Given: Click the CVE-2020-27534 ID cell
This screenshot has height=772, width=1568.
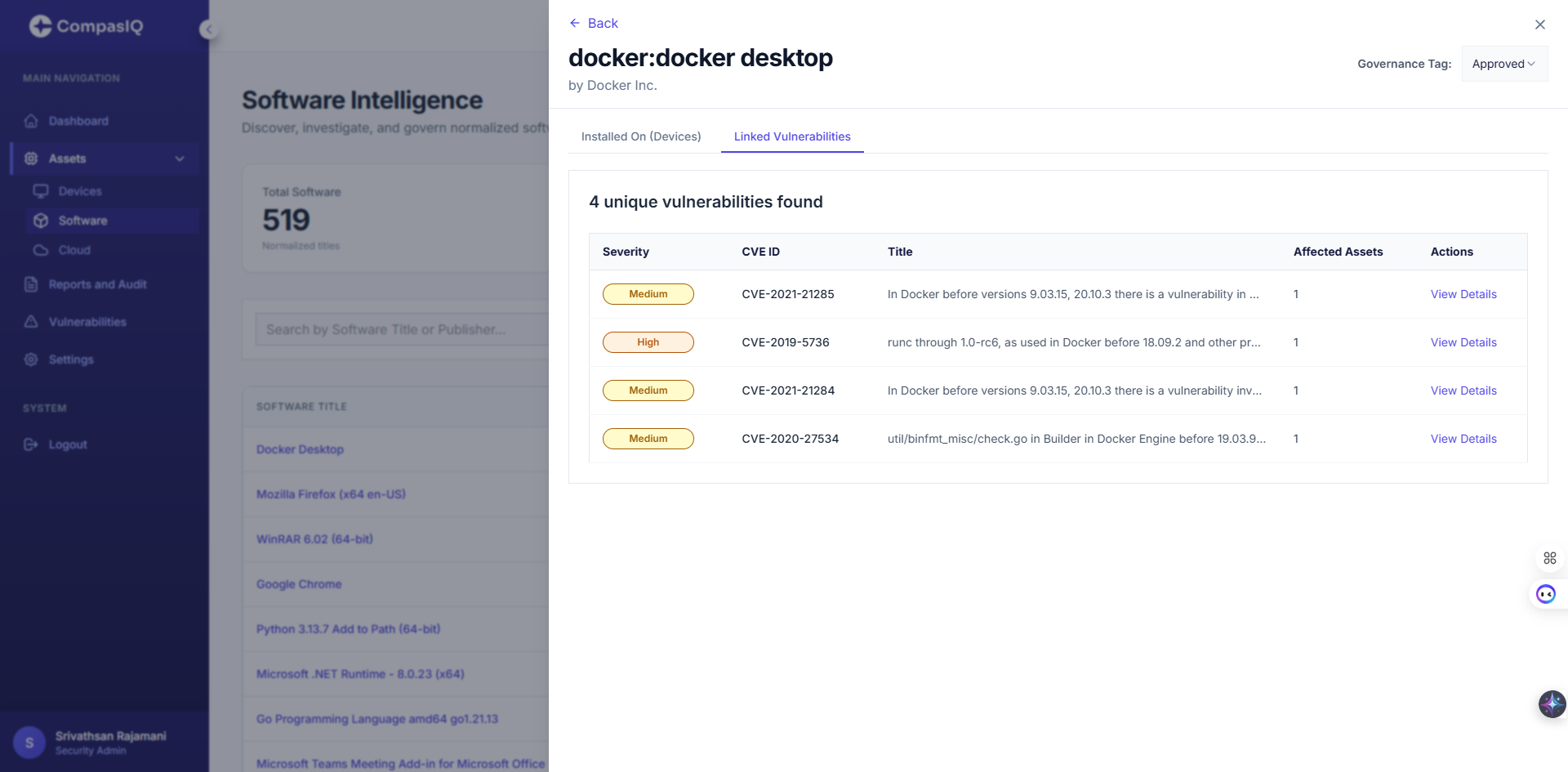Looking at the screenshot, I should pos(791,439).
